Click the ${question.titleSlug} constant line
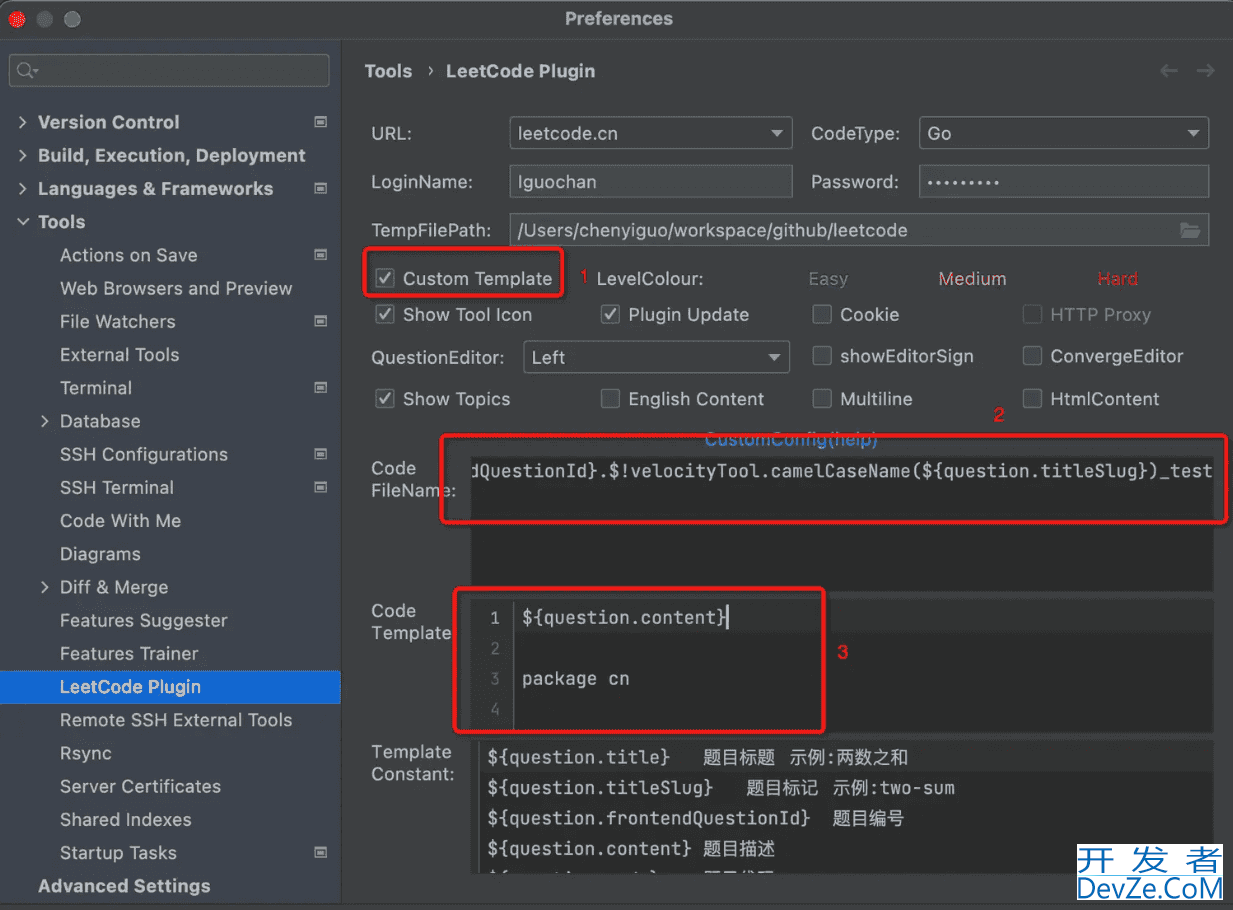The image size is (1233, 910). [x=721, y=788]
